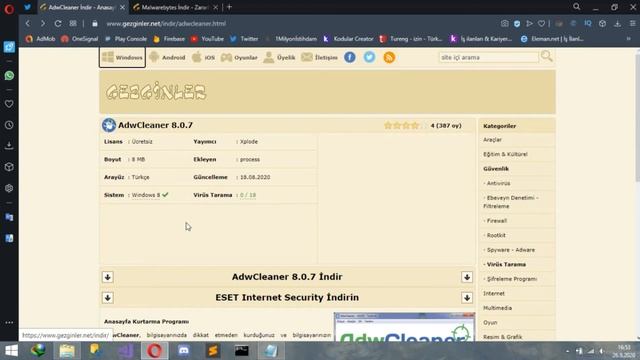Open the Play Console bookmark
The height and width of the screenshot is (360, 640).
pos(126,39)
